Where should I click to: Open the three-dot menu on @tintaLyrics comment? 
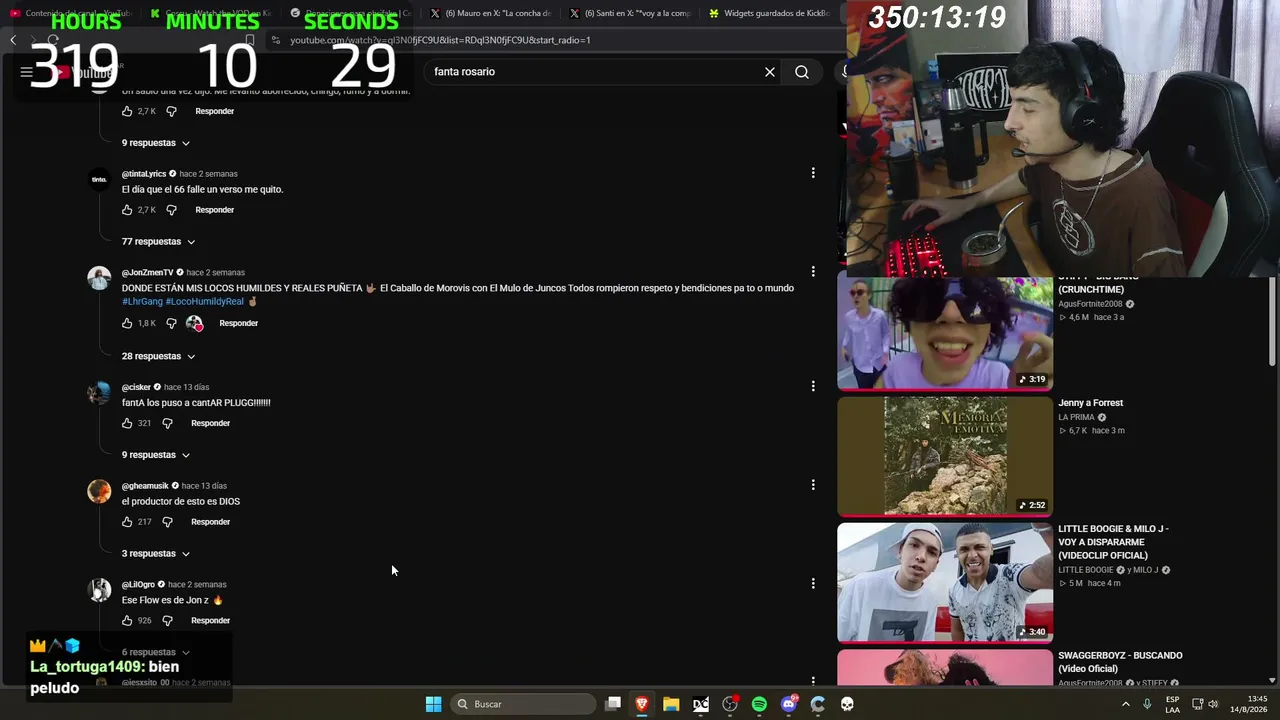pos(813,173)
